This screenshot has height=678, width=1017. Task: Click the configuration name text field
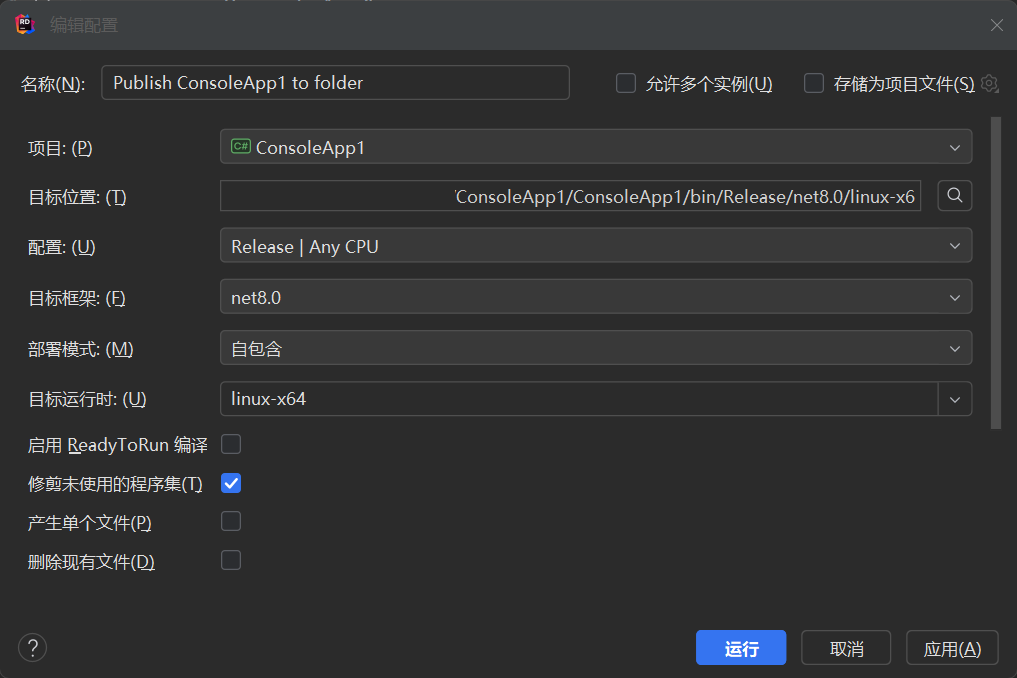point(335,83)
